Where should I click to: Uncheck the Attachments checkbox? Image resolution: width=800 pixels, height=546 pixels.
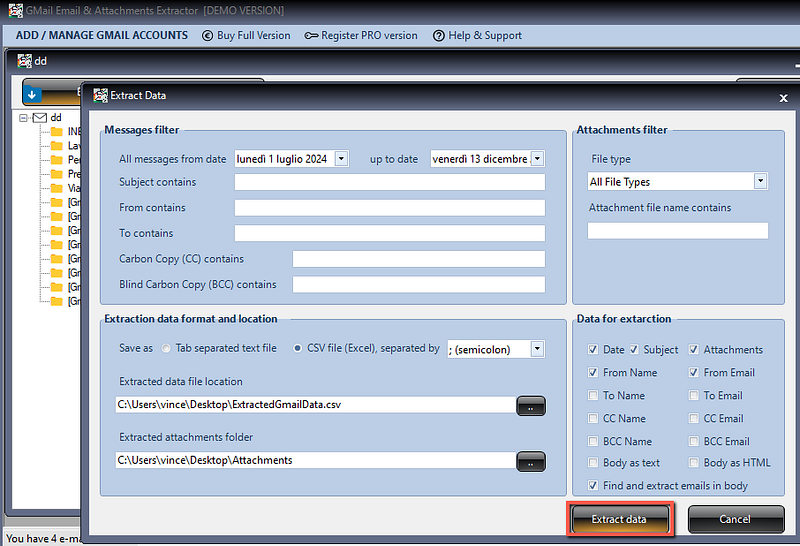[694, 350]
